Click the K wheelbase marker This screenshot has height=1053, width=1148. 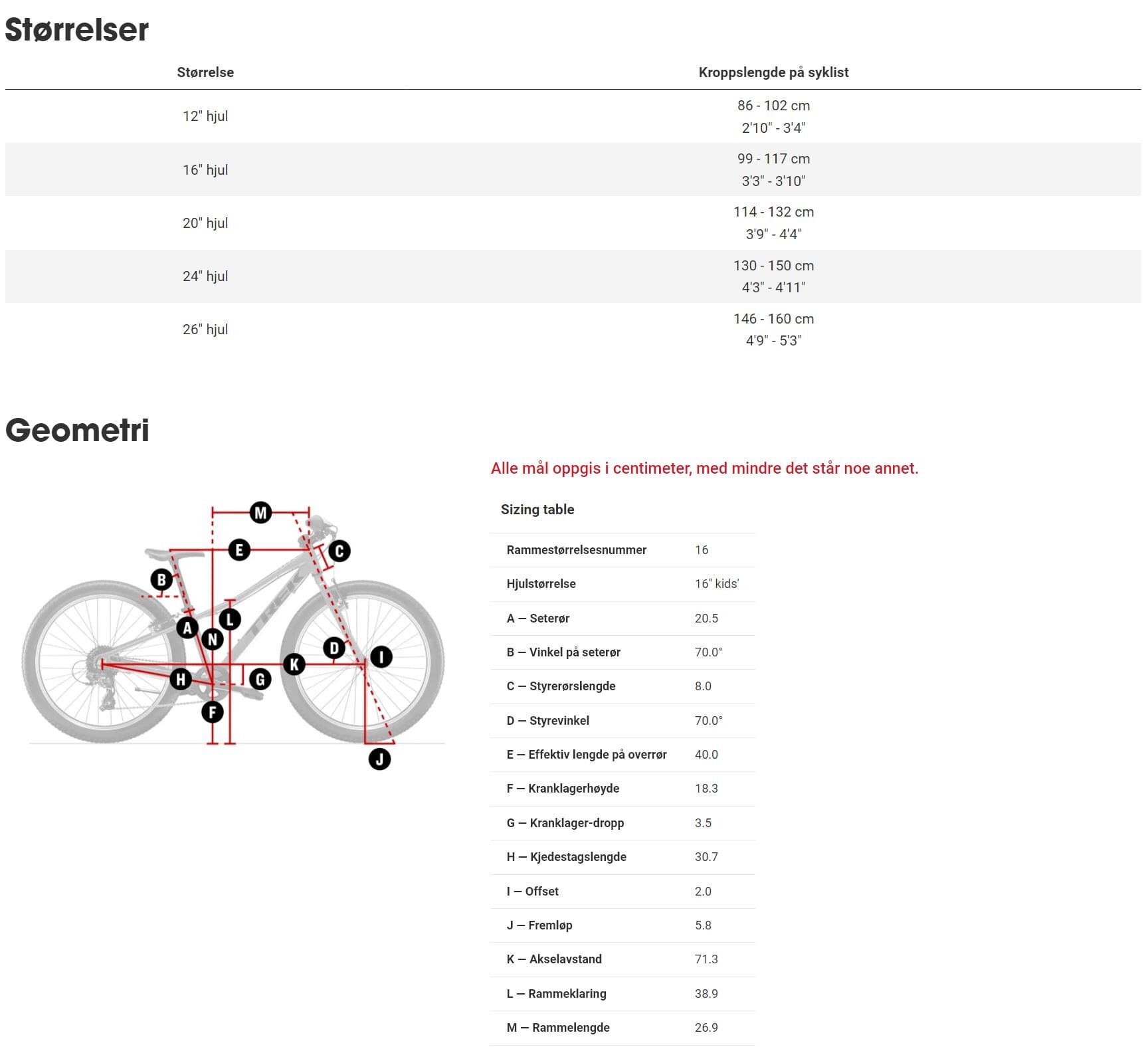pos(294,664)
